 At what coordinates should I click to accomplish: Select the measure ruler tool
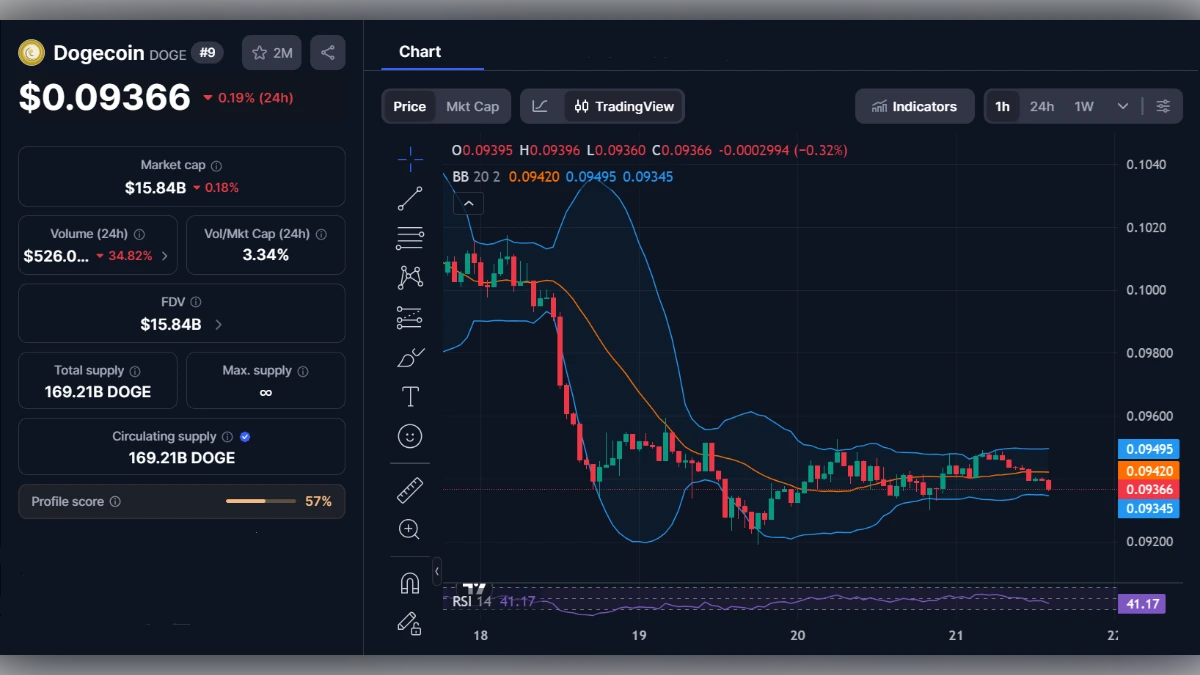pos(410,489)
